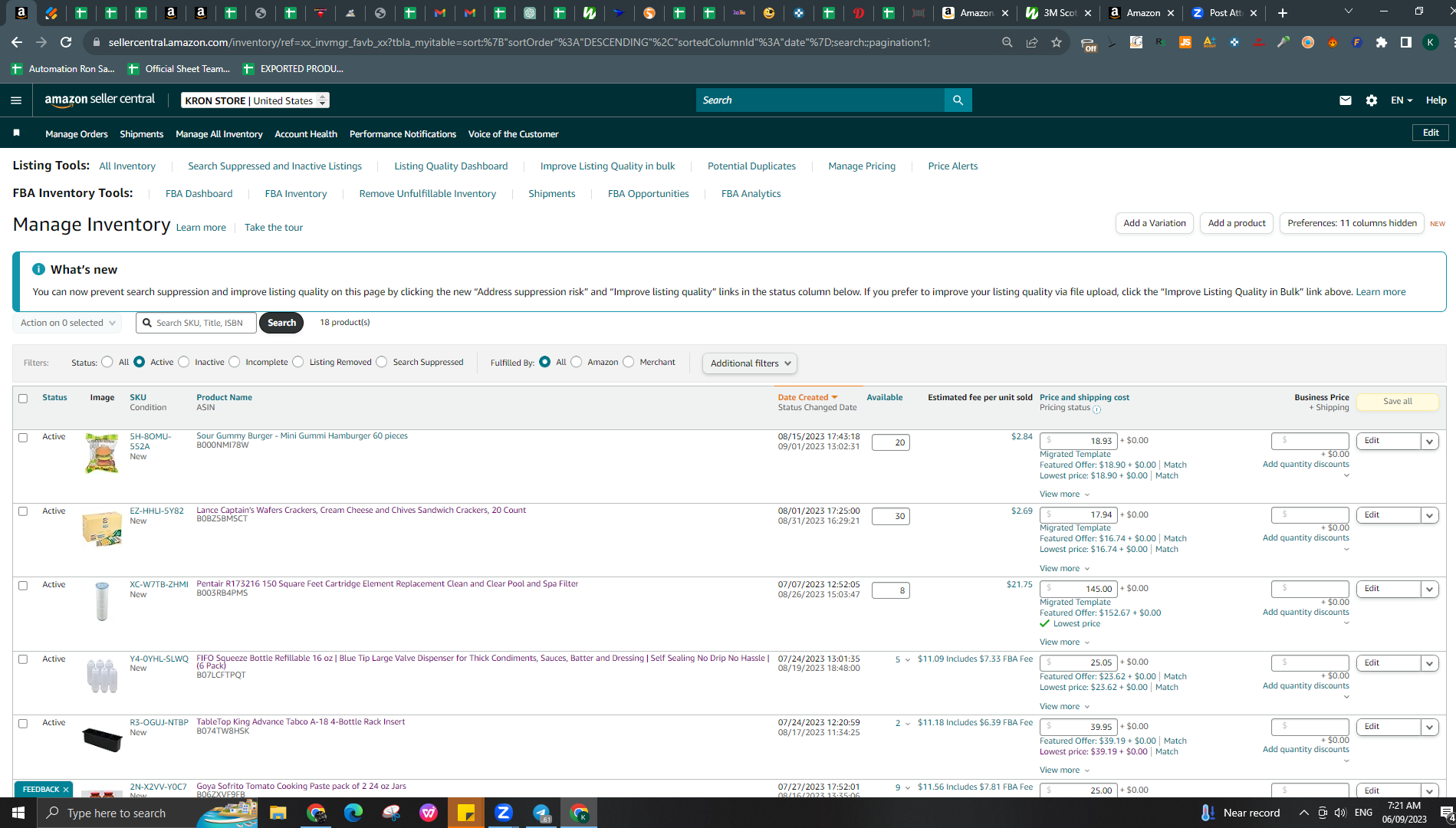Viewport: 1456px width, 828px height.
Task: Click the browser back arrow
Action: [x=17, y=42]
